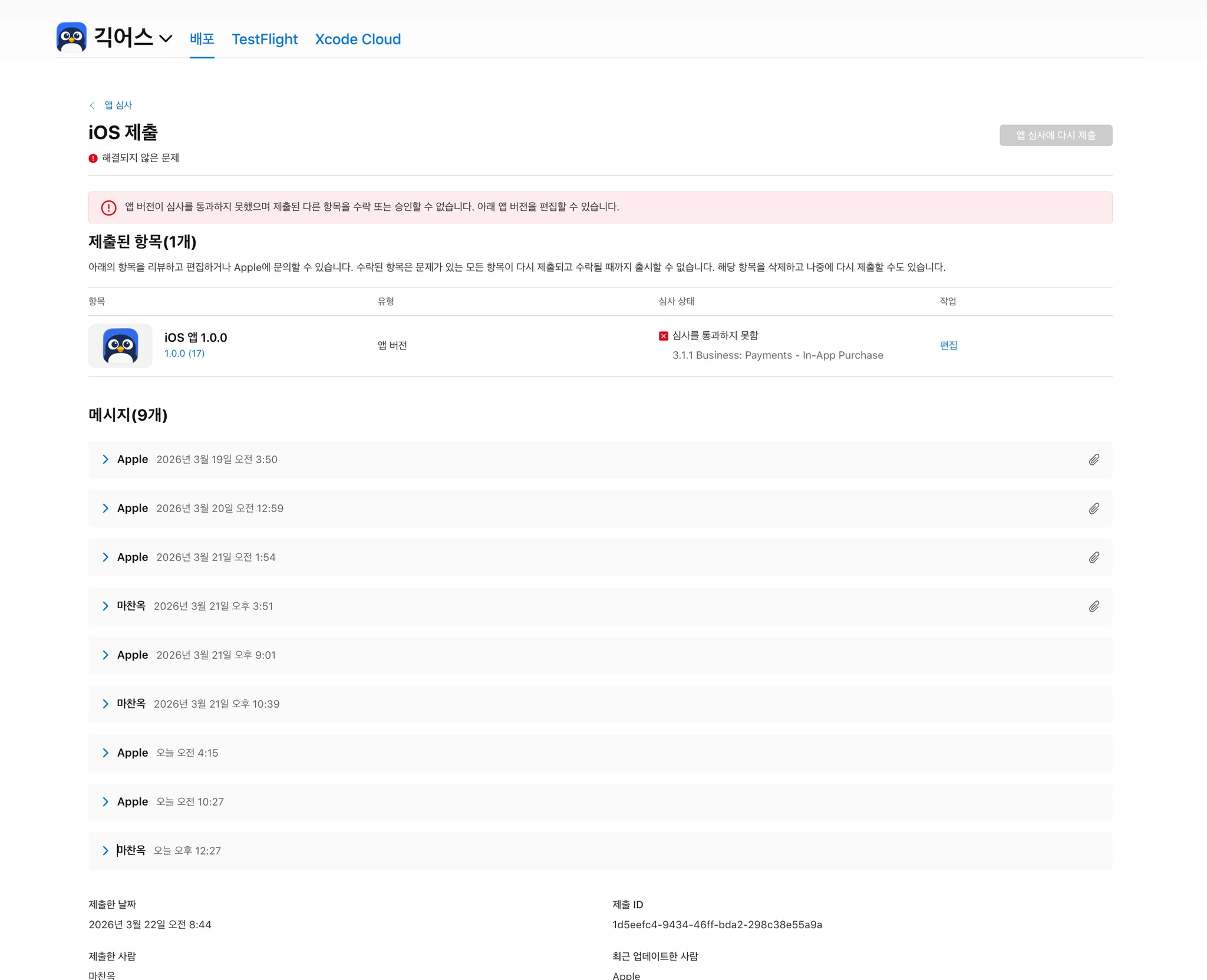Open the 긱어스 app switcher dropdown arrow
This screenshot has height=980, width=1207.
(166, 39)
